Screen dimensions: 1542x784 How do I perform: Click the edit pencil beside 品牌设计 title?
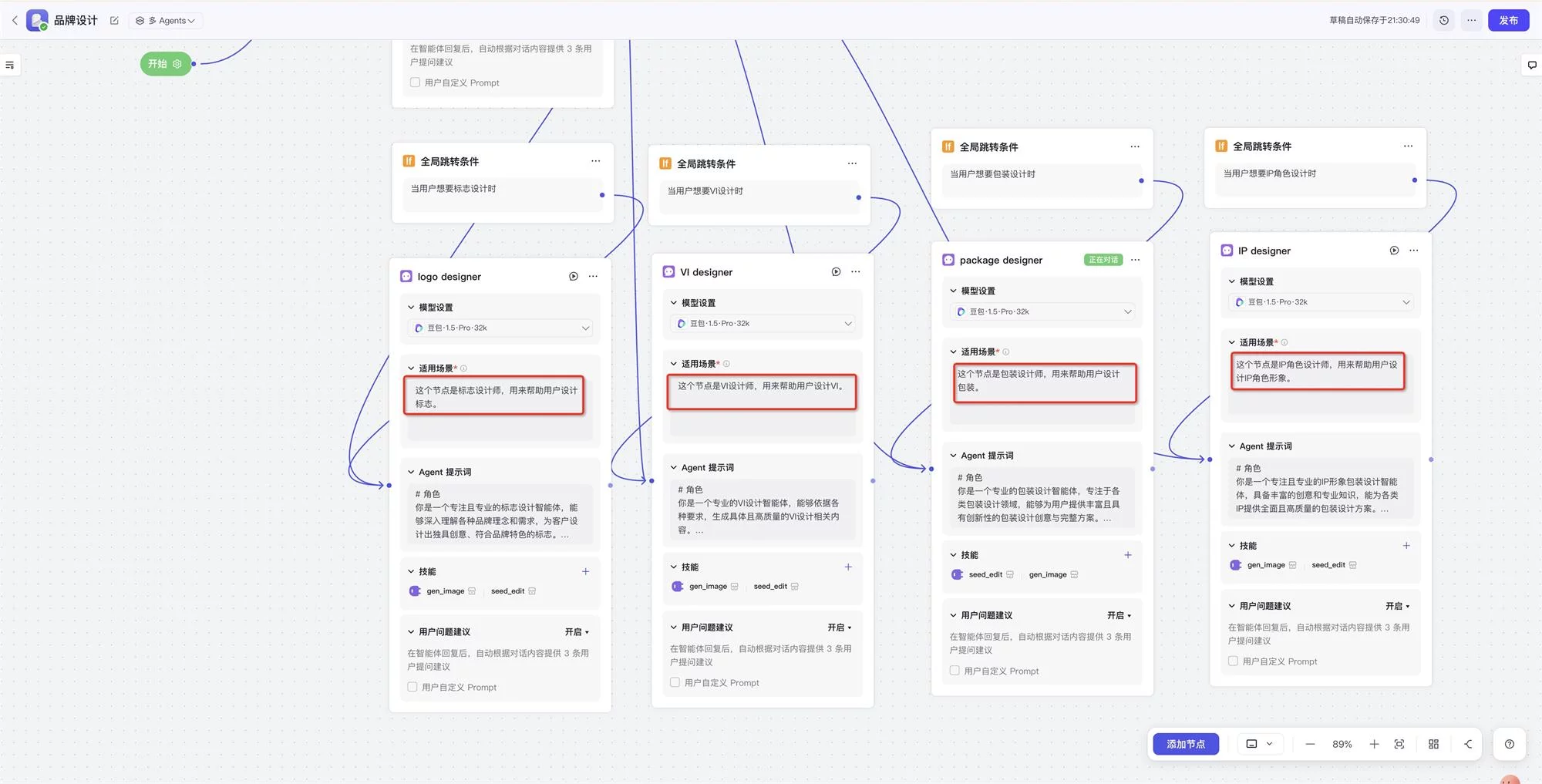114,21
